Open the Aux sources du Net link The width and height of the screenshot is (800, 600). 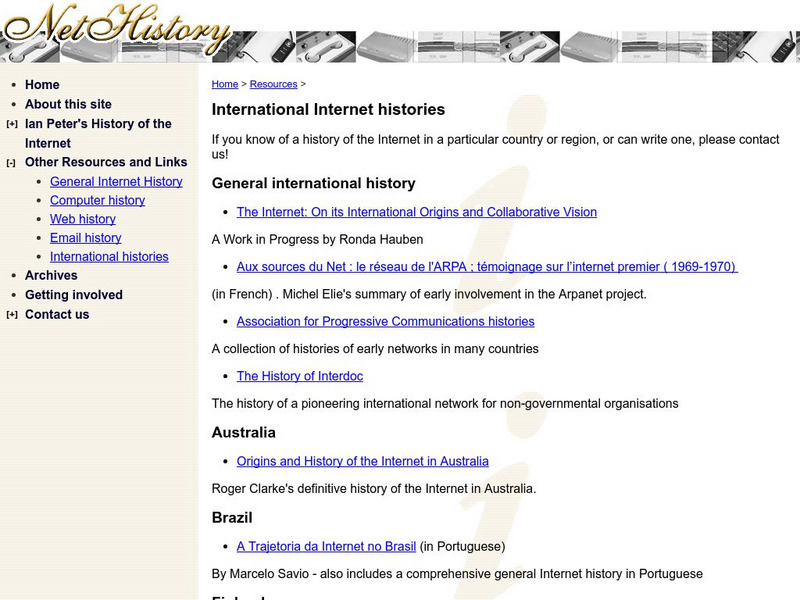click(x=486, y=267)
